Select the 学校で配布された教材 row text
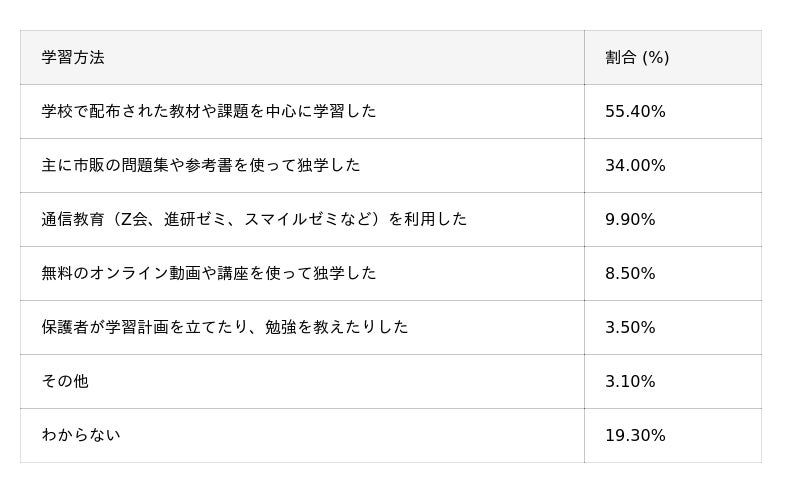800x493 pixels. coord(208,111)
